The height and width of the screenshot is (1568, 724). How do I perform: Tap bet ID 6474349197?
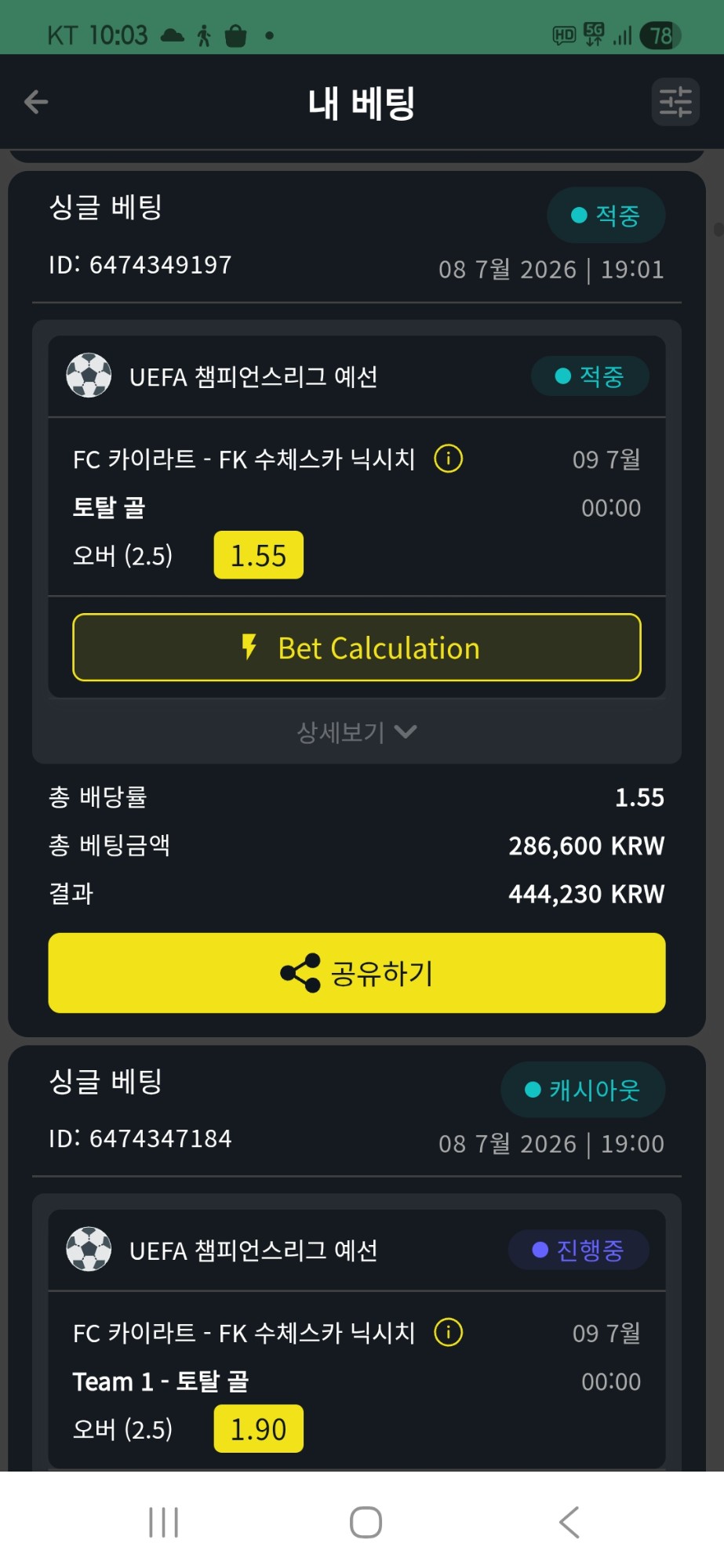tap(140, 265)
